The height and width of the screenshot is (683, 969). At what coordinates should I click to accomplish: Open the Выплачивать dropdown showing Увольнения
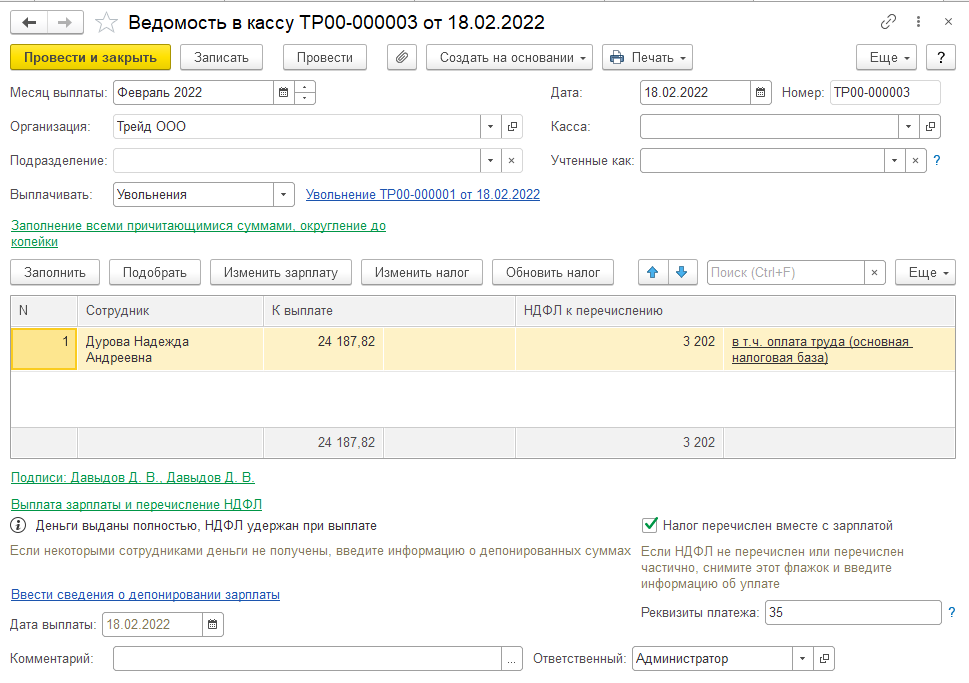[284, 195]
